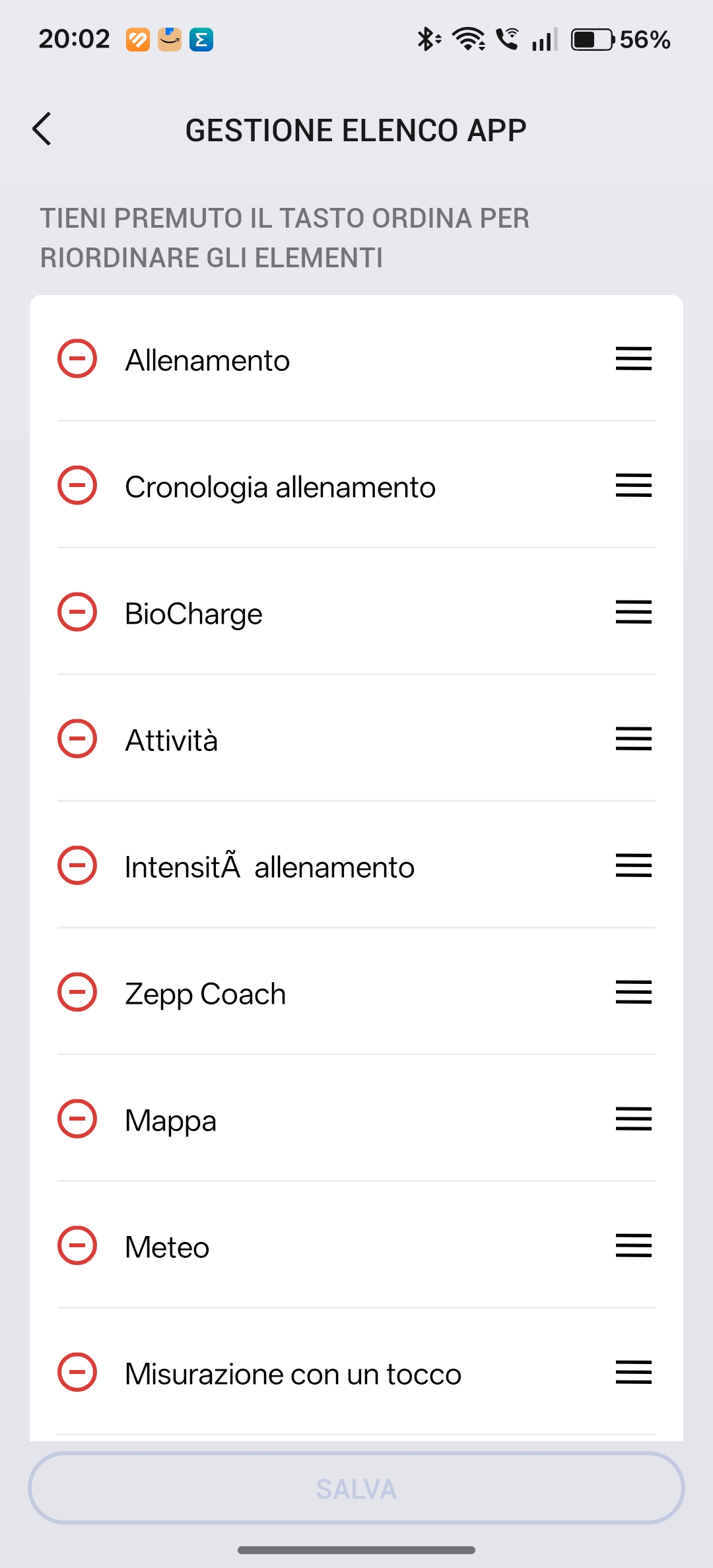Tap the sort handle beside Attività

click(x=633, y=739)
